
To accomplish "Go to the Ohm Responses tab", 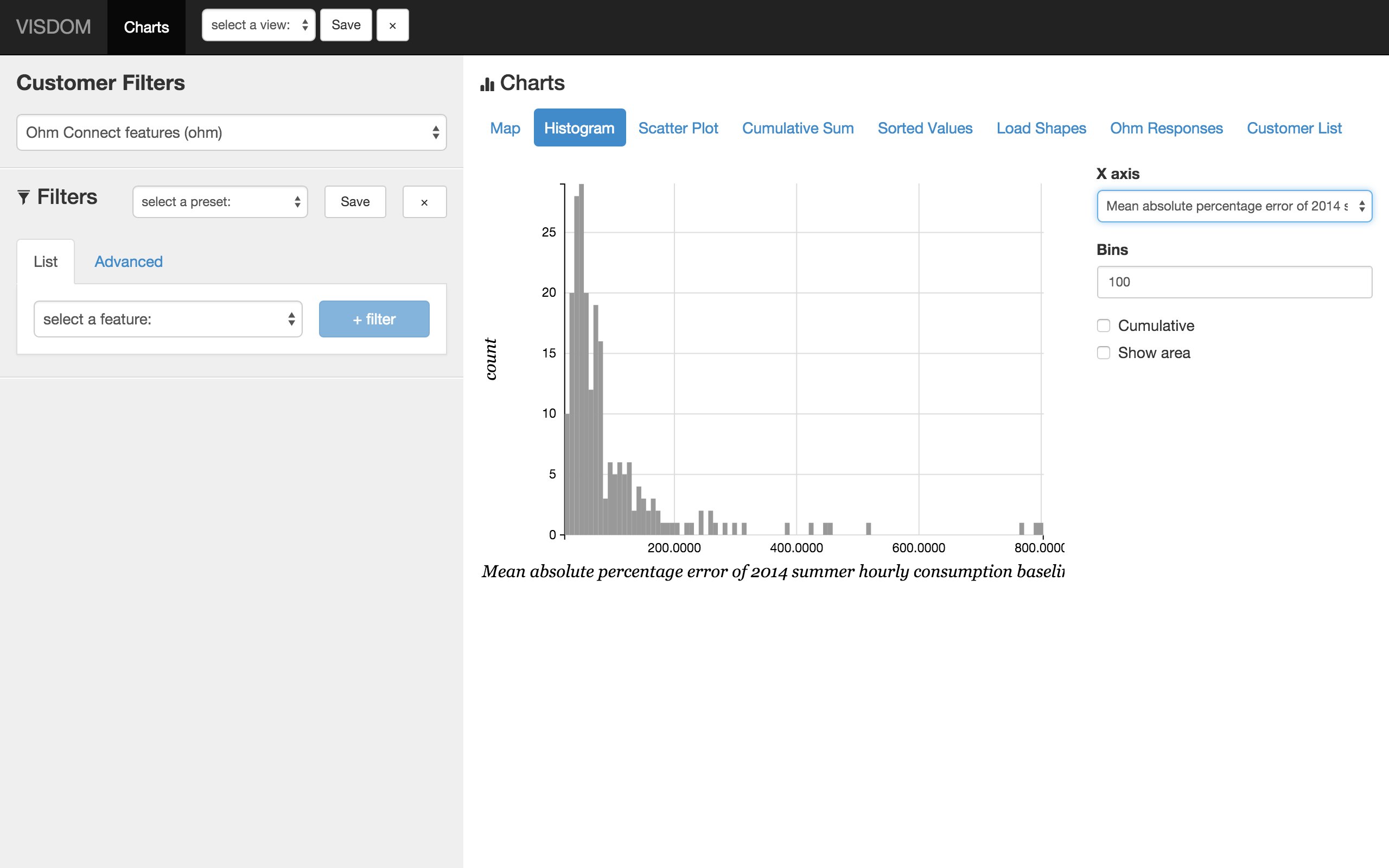I will (1165, 128).
